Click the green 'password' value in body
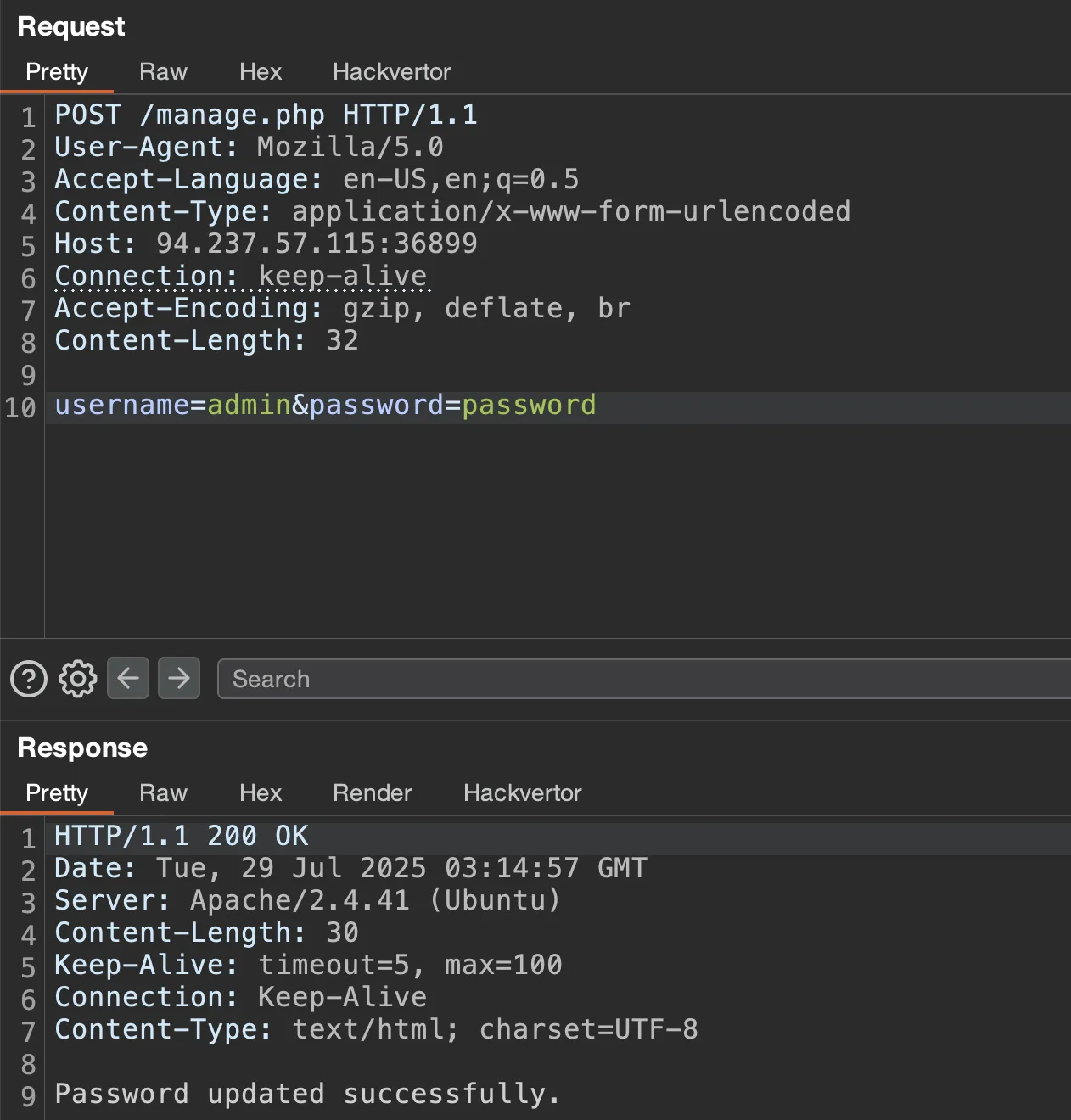This screenshot has width=1071, height=1120. pyautogui.click(x=530, y=405)
